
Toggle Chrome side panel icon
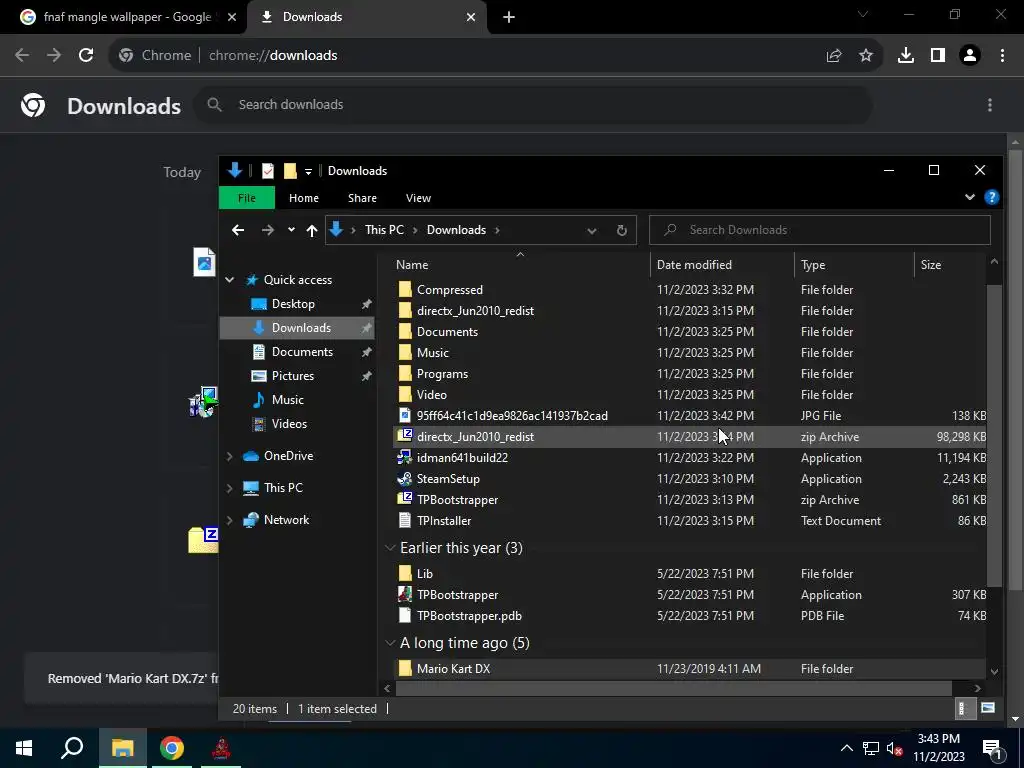(938, 56)
